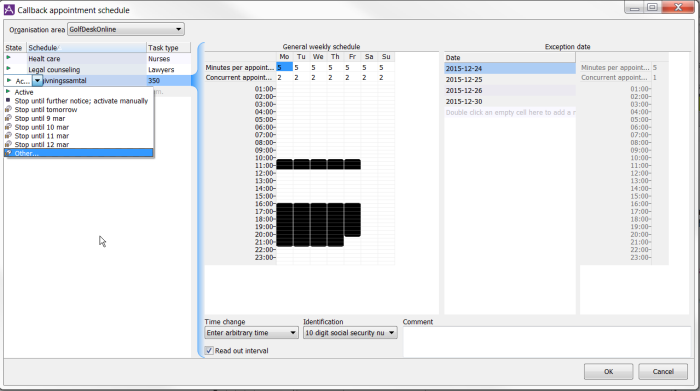Expand the Time change combo box

pos(251,333)
